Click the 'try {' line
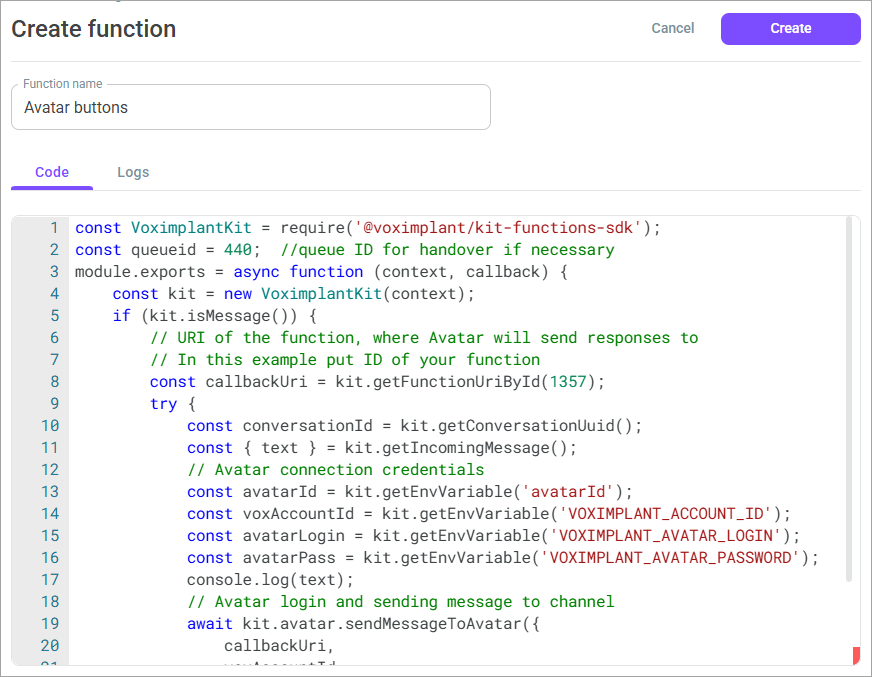872x677 pixels. (x=173, y=404)
